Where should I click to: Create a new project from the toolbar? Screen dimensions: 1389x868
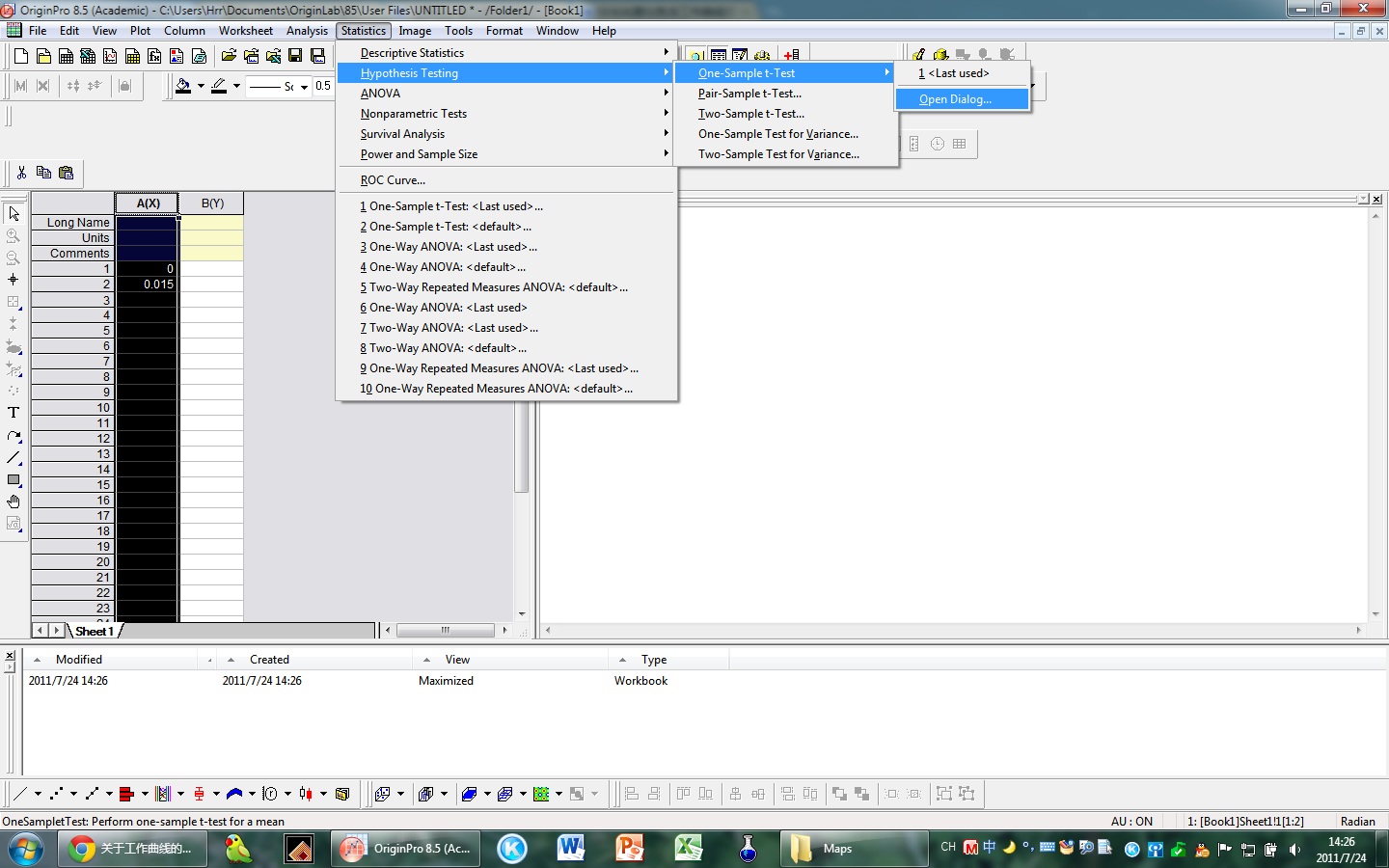pos(20,56)
